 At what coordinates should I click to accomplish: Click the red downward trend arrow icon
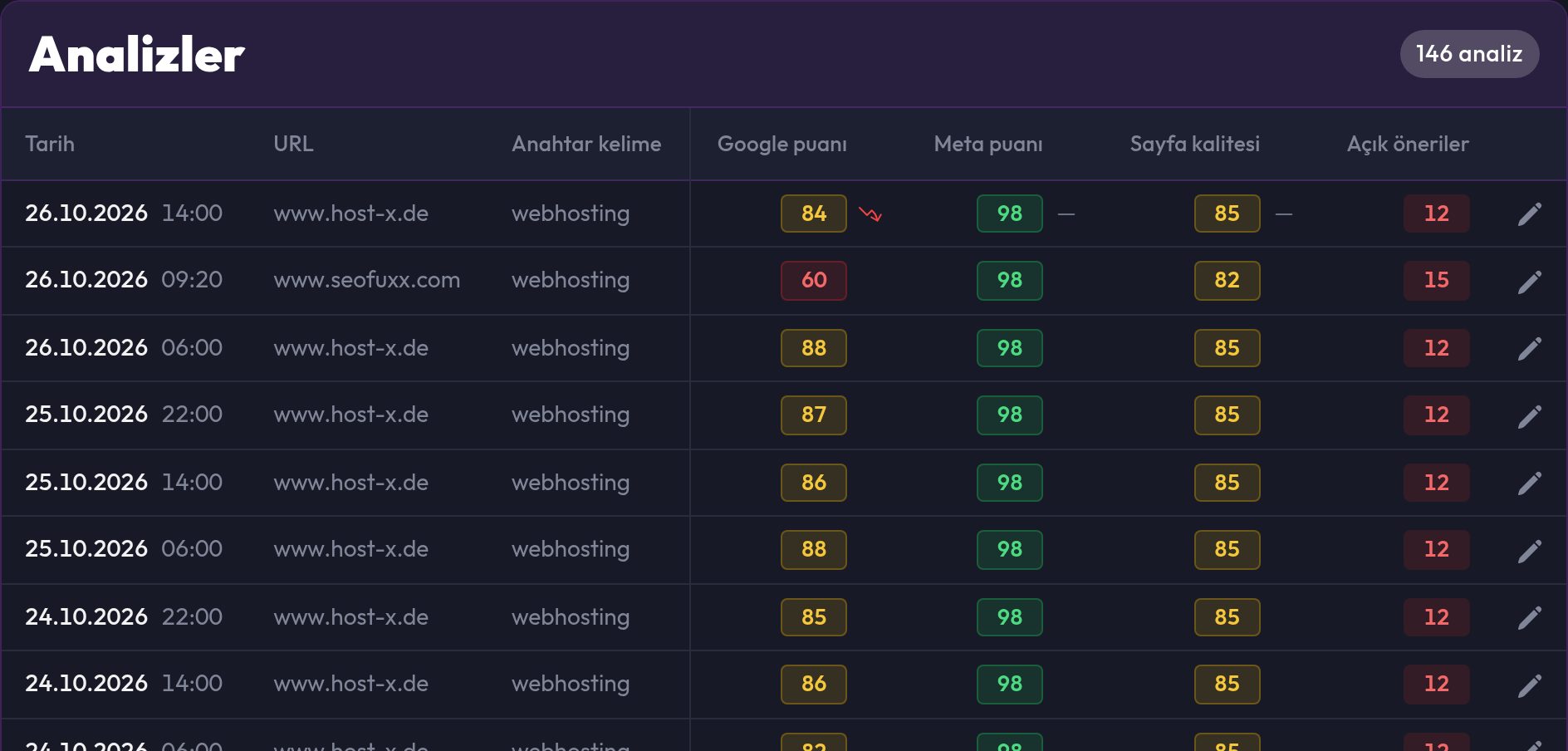[x=870, y=214]
